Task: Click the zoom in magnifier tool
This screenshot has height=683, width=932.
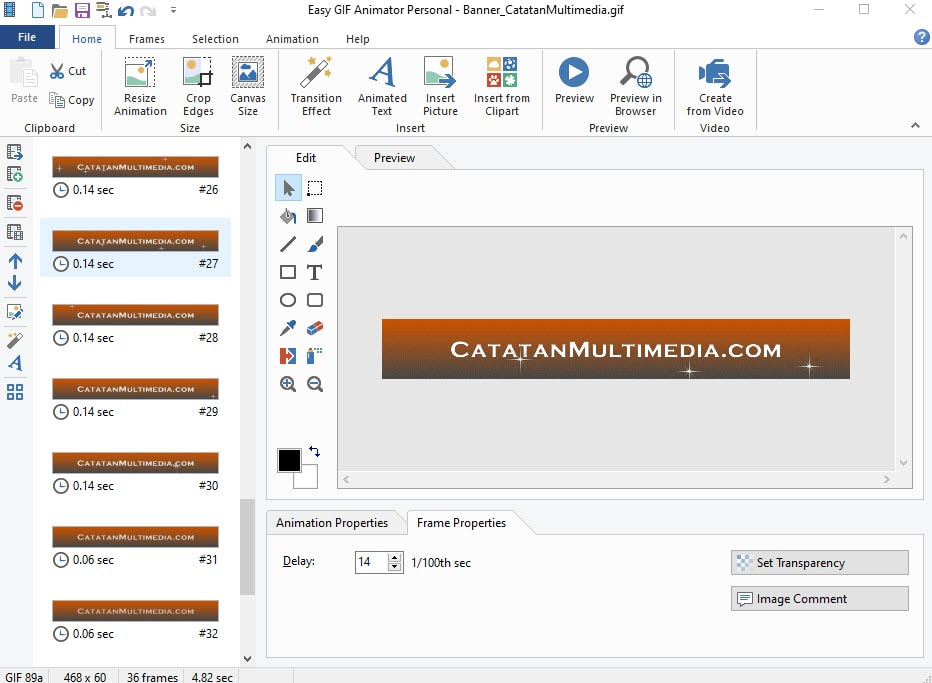Action: [288, 384]
